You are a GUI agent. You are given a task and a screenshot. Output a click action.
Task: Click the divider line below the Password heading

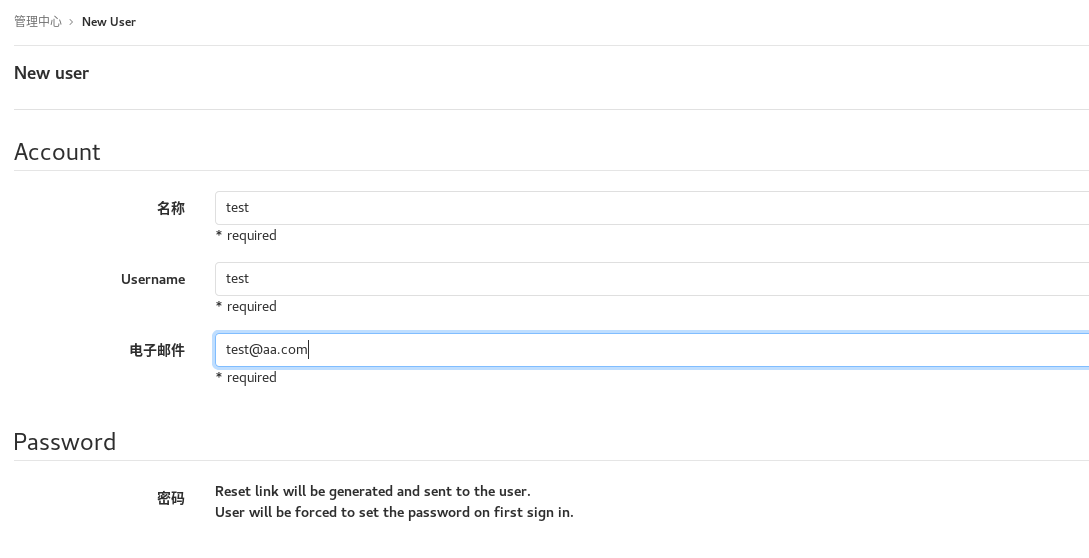[550, 460]
